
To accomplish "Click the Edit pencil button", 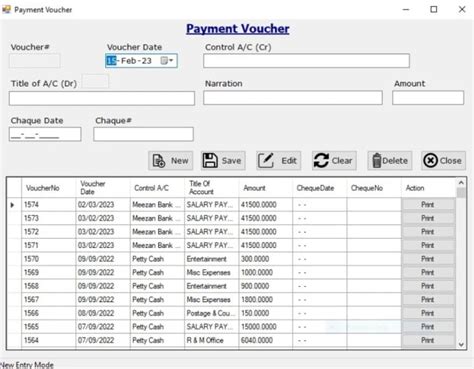I will pos(279,161).
